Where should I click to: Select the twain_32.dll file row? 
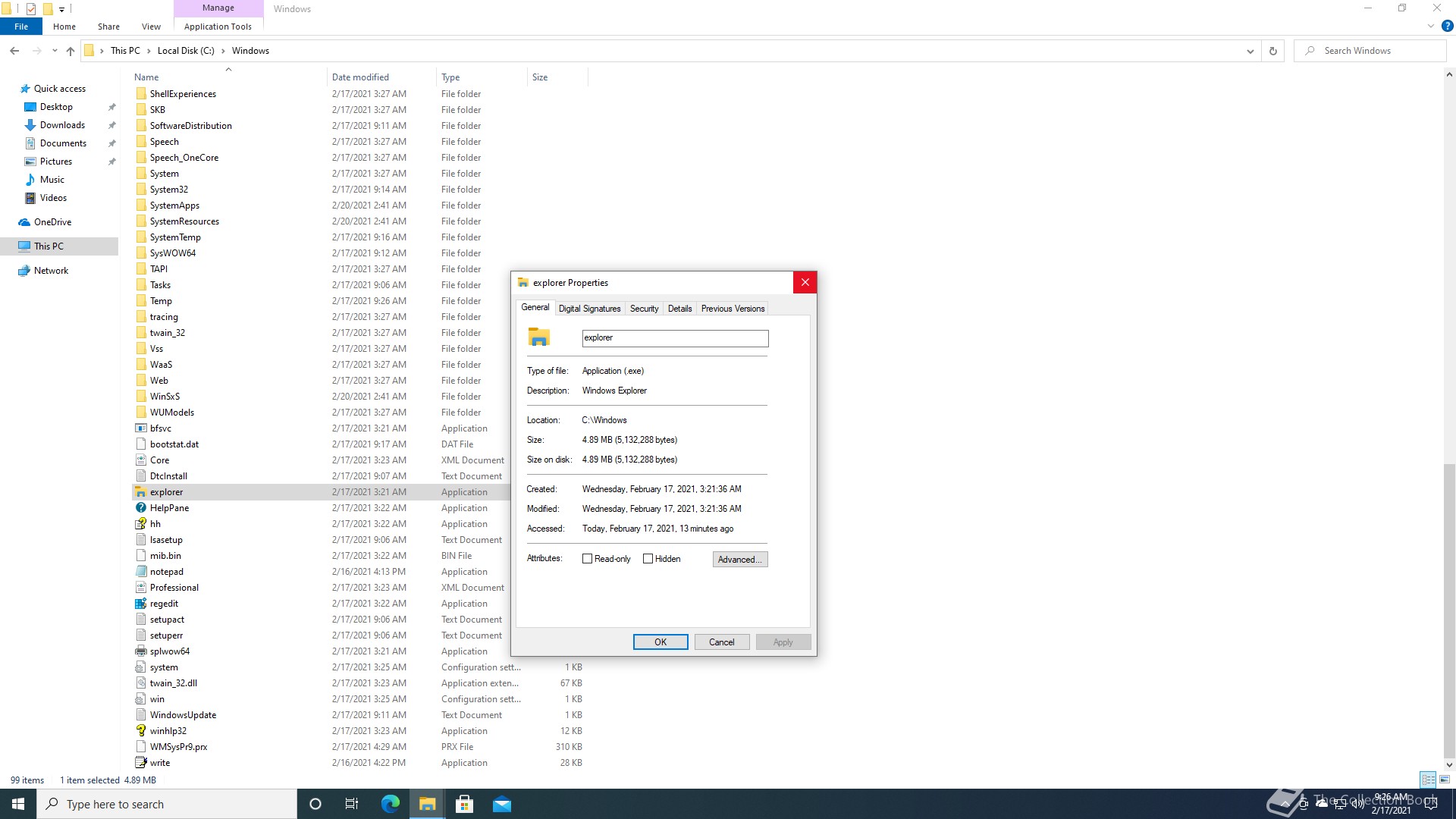[359, 683]
